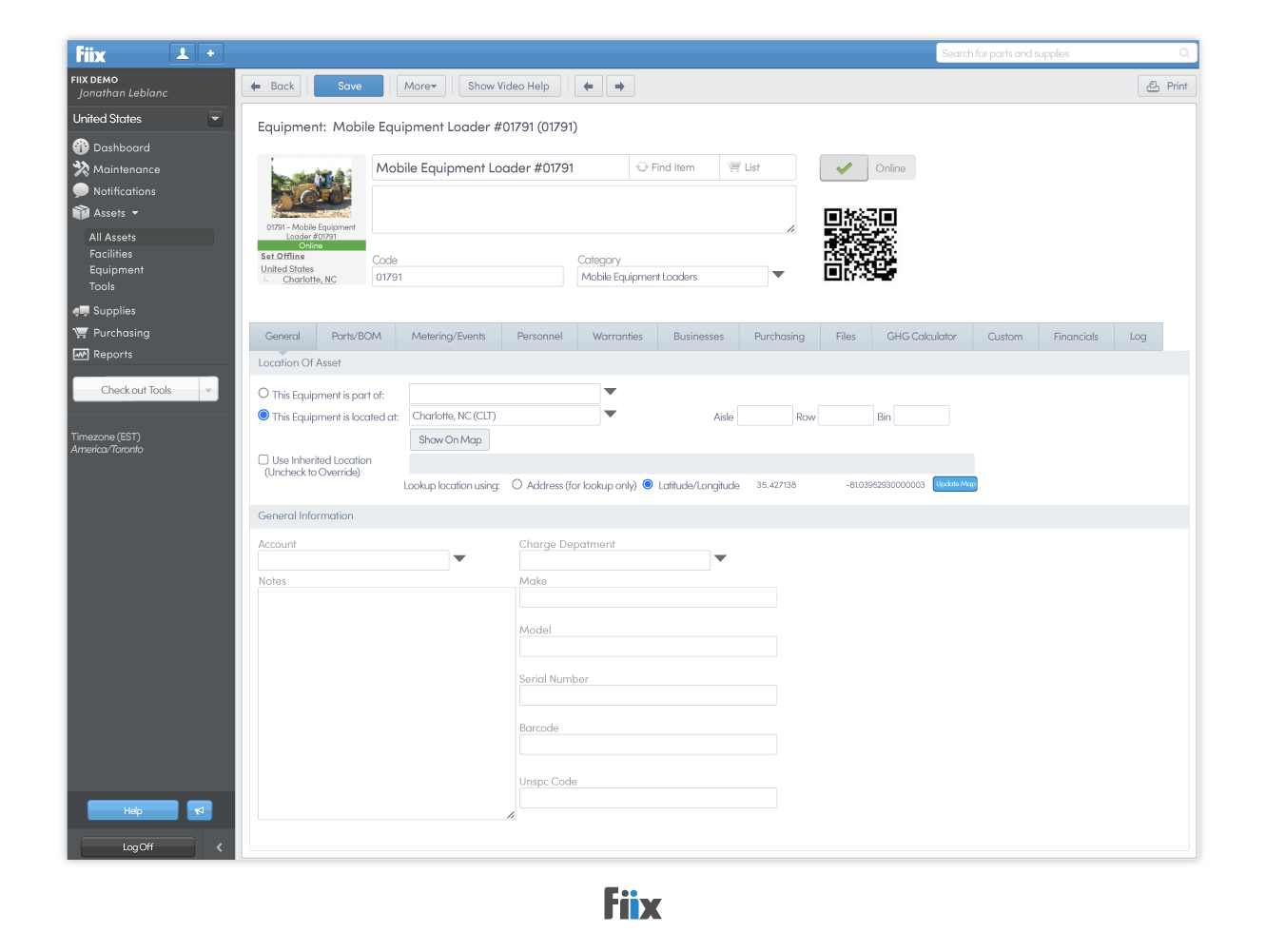Screen dimensions: 1266x952
Task: Open the More dropdown menu
Action: coord(420,87)
